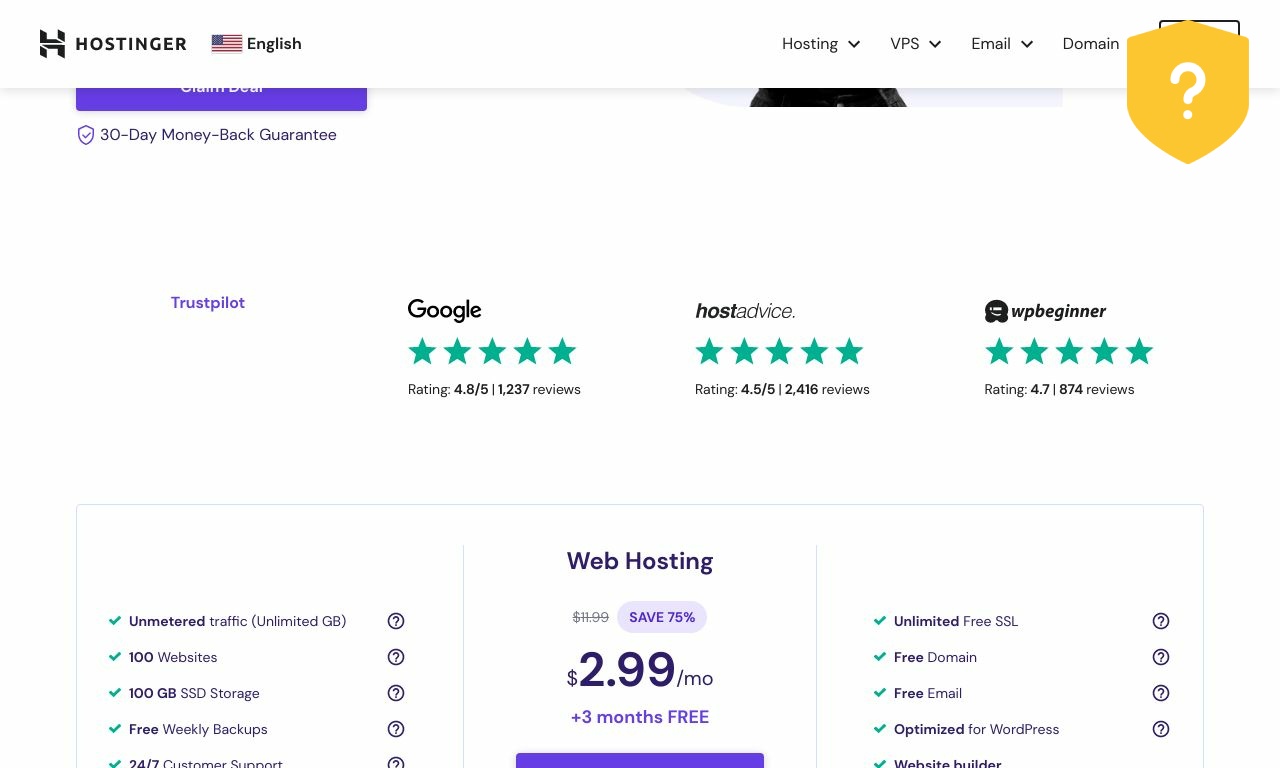The width and height of the screenshot is (1280, 768).
Task: Click wpbeginner five-star rating row
Action: coord(1069,351)
